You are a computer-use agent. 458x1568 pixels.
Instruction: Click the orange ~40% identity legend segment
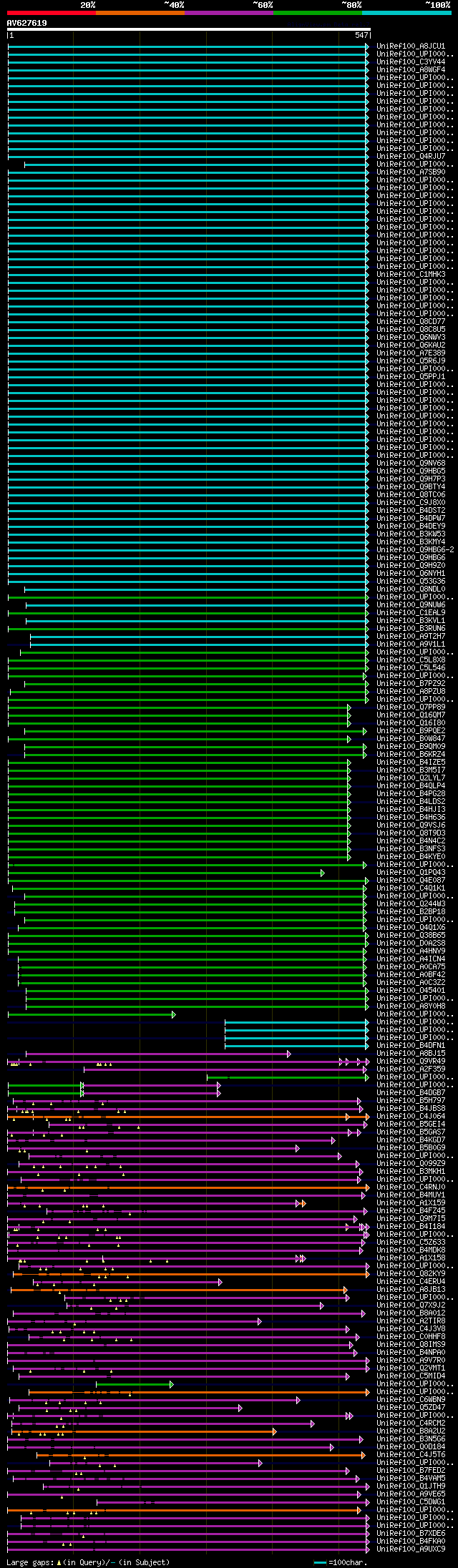[x=140, y=13]
